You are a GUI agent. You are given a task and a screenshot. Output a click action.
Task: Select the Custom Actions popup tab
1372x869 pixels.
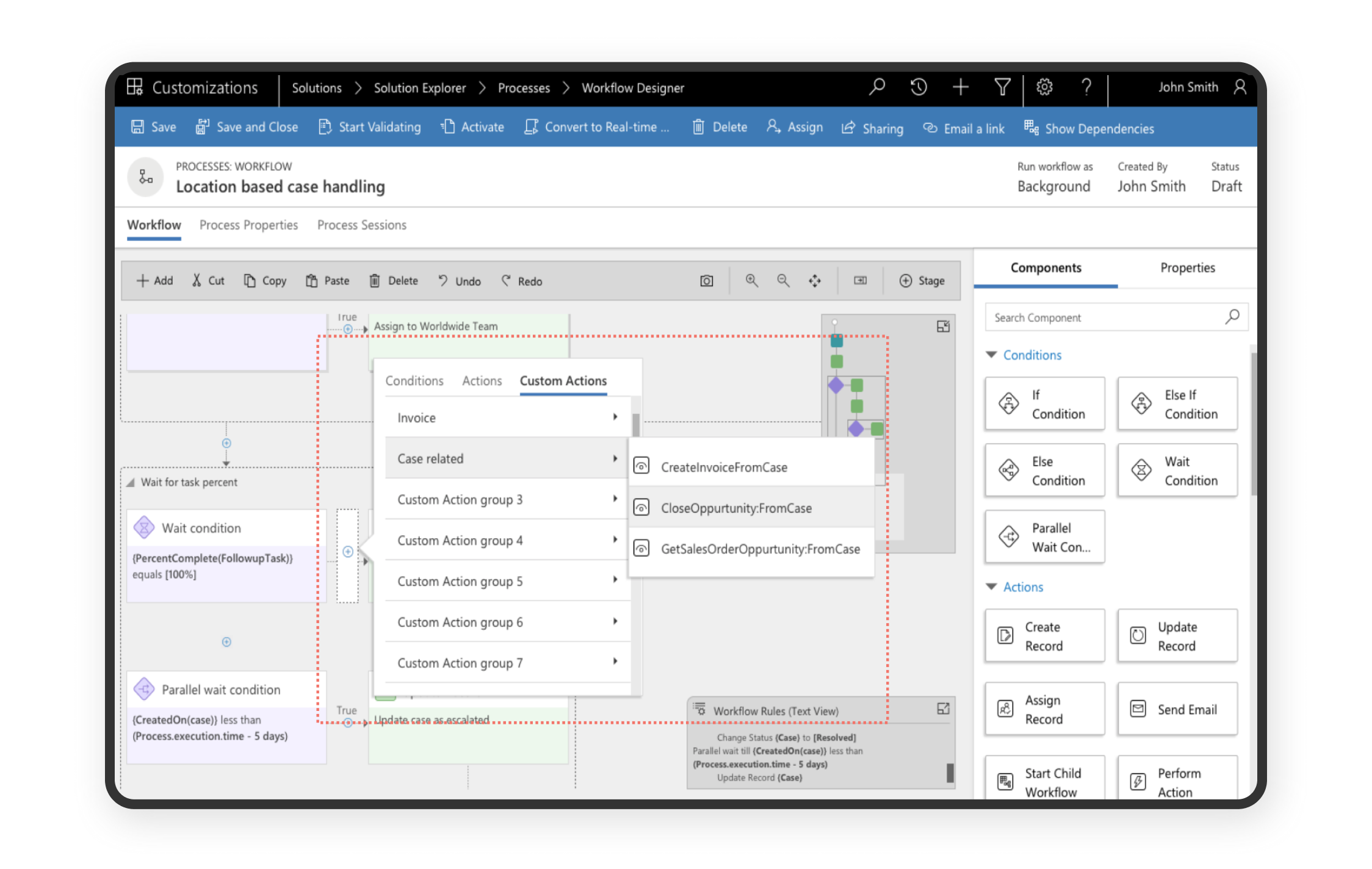tap(563, 380)
